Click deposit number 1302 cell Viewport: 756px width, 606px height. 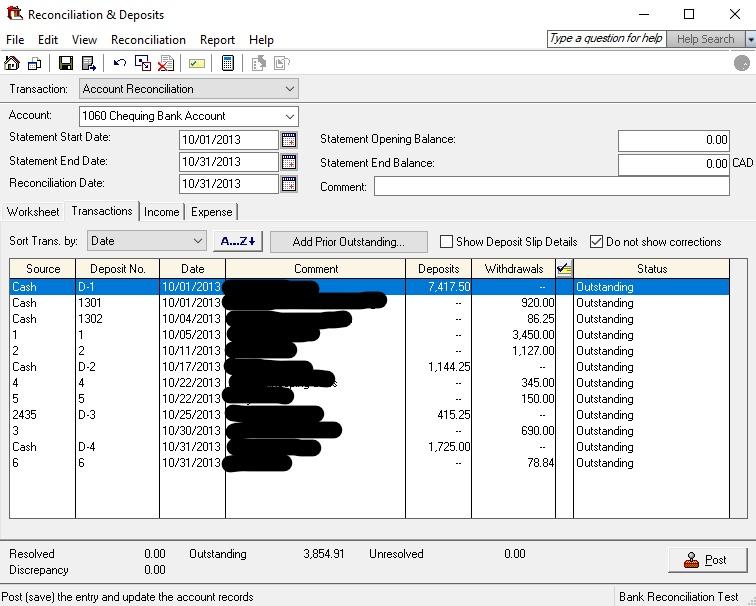tap(118, 319)
